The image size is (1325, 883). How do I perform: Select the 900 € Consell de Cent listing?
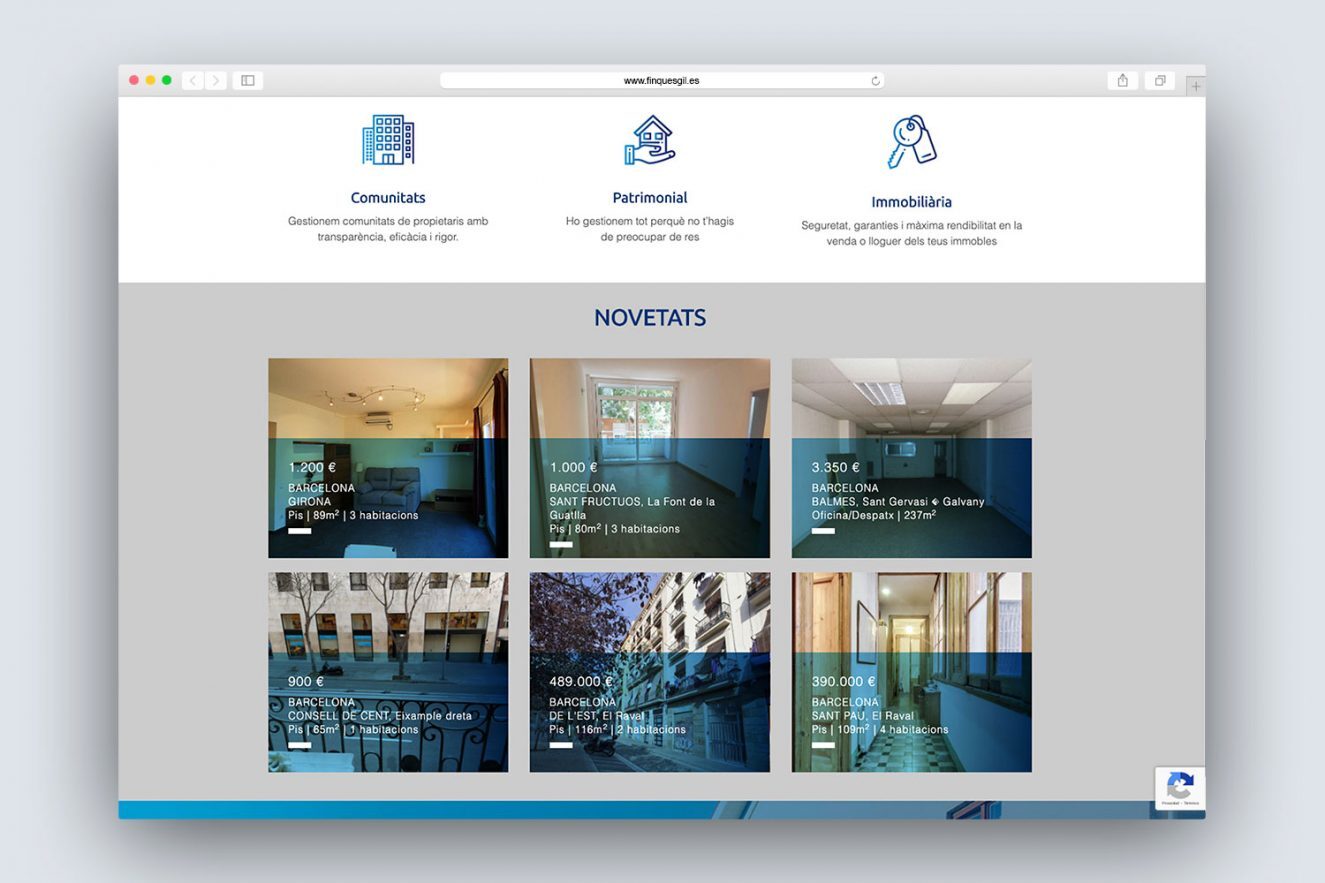(388, 672)
